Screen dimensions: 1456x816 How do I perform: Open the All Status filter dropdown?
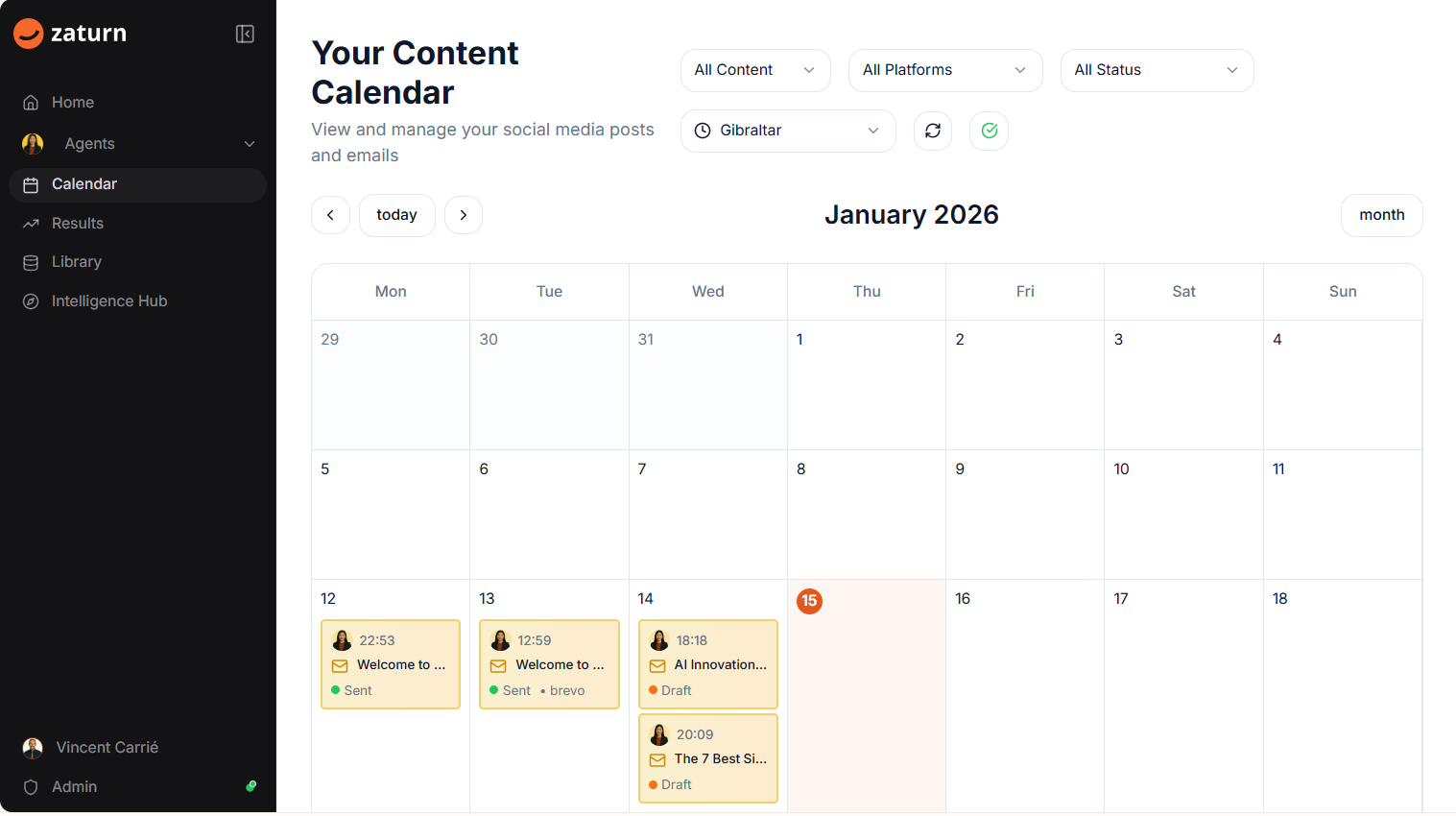[1157, 70]
